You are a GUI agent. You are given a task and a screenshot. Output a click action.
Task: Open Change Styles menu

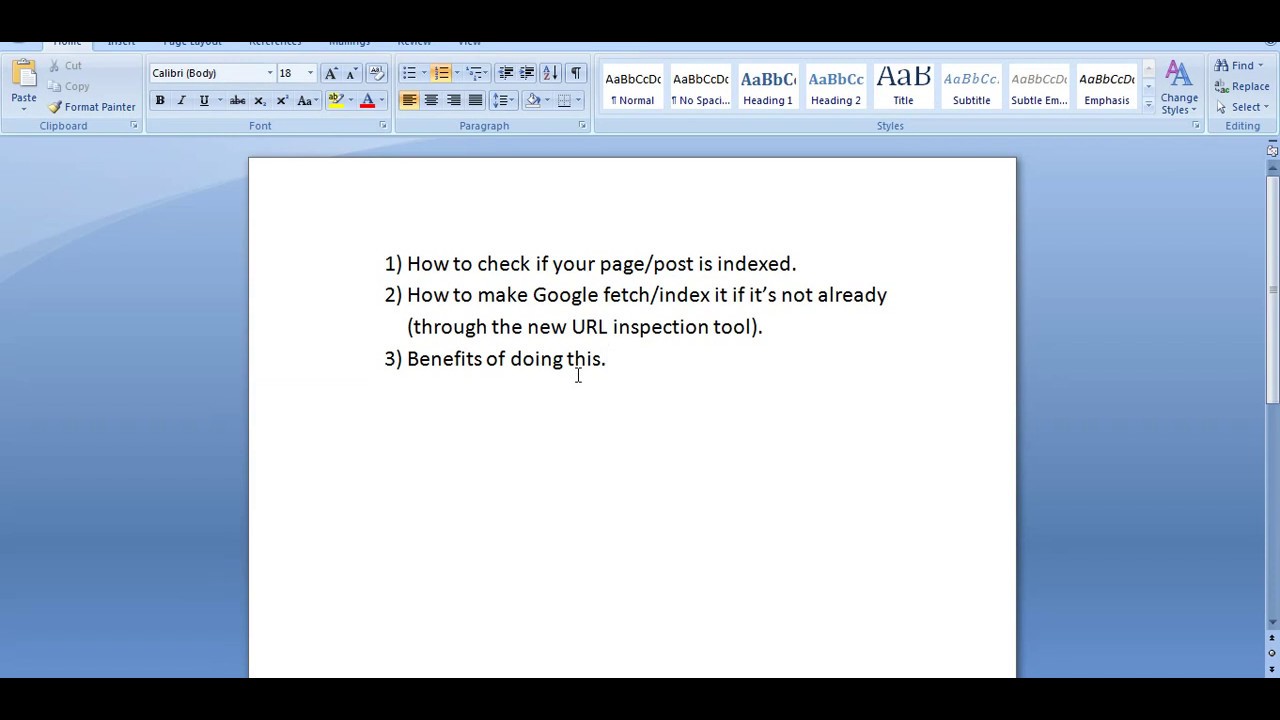[1179, 88]
